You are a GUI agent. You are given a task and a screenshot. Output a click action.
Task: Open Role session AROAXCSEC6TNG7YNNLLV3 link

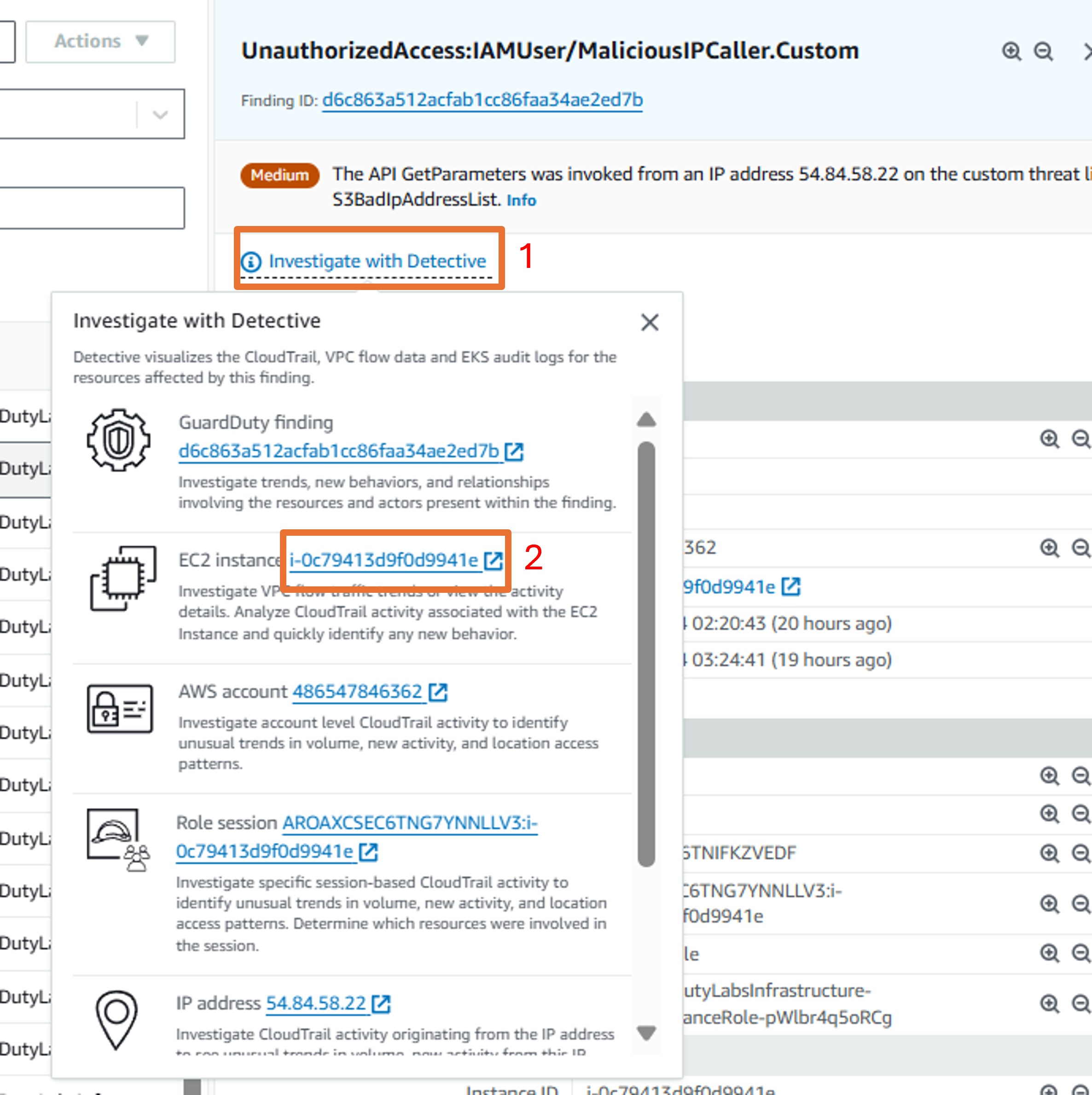pyautogui.click(x=357, y=837)
